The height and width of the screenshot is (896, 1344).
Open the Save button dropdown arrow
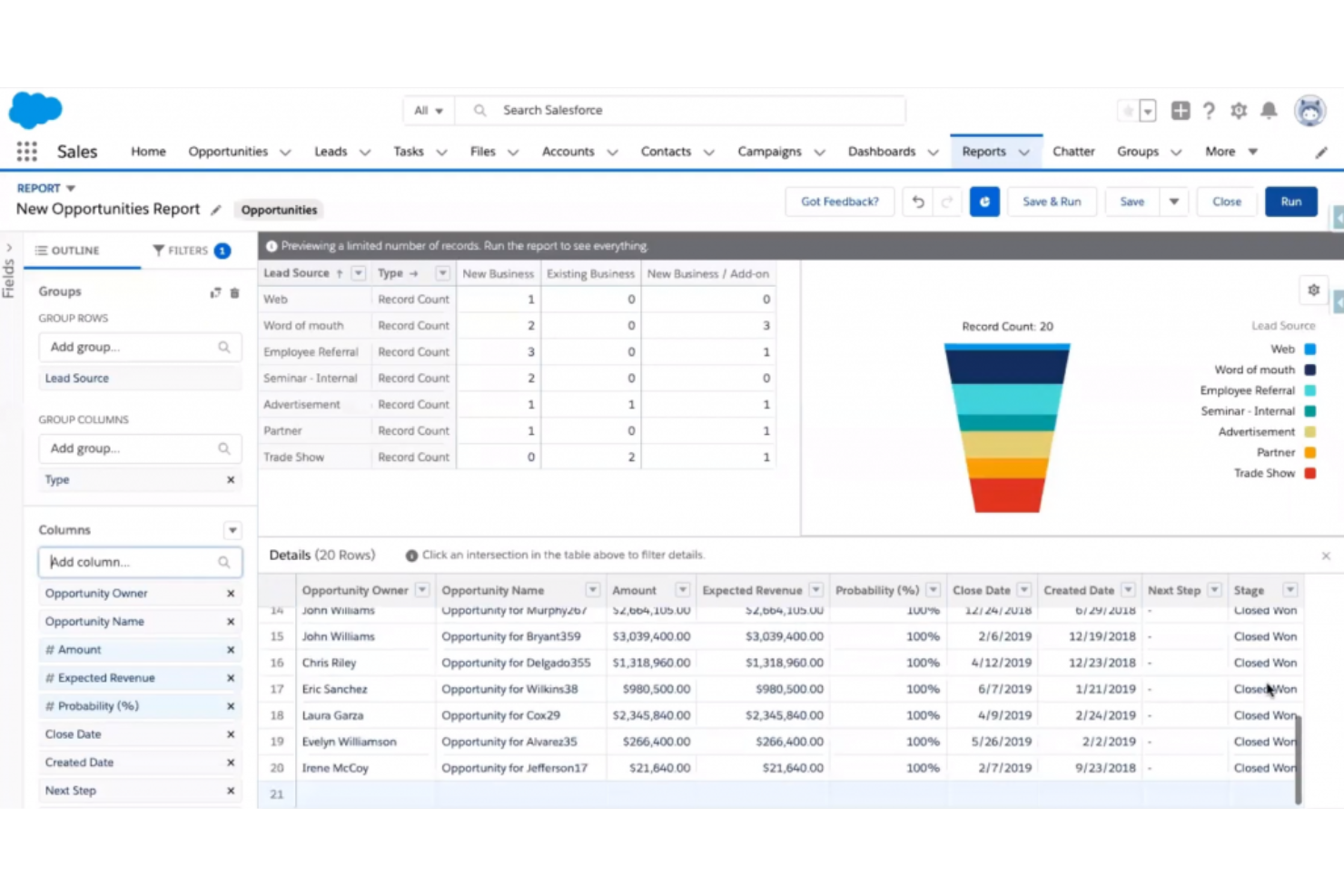(x=1173, y=202)
